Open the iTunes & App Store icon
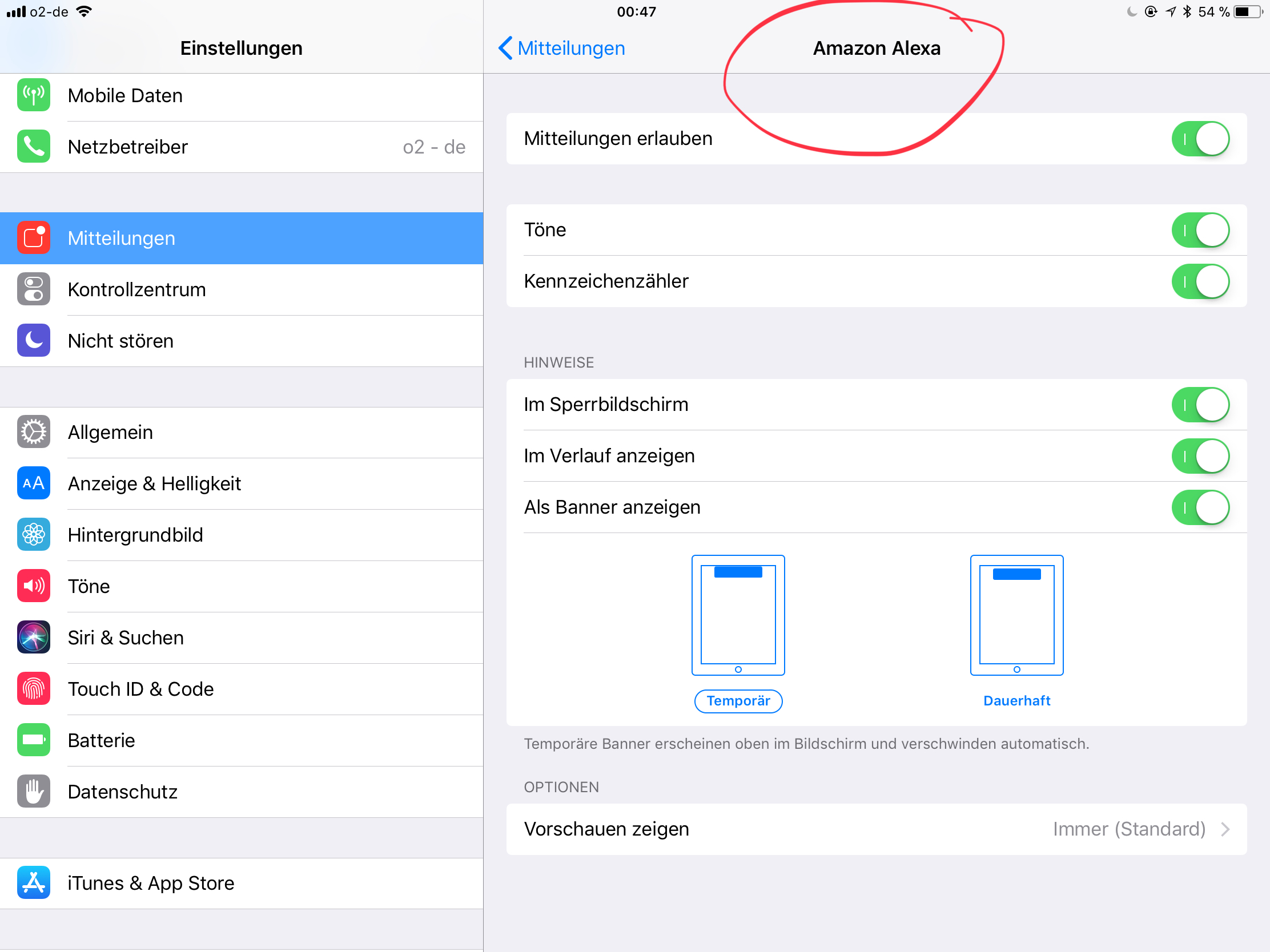 point(33,882)
